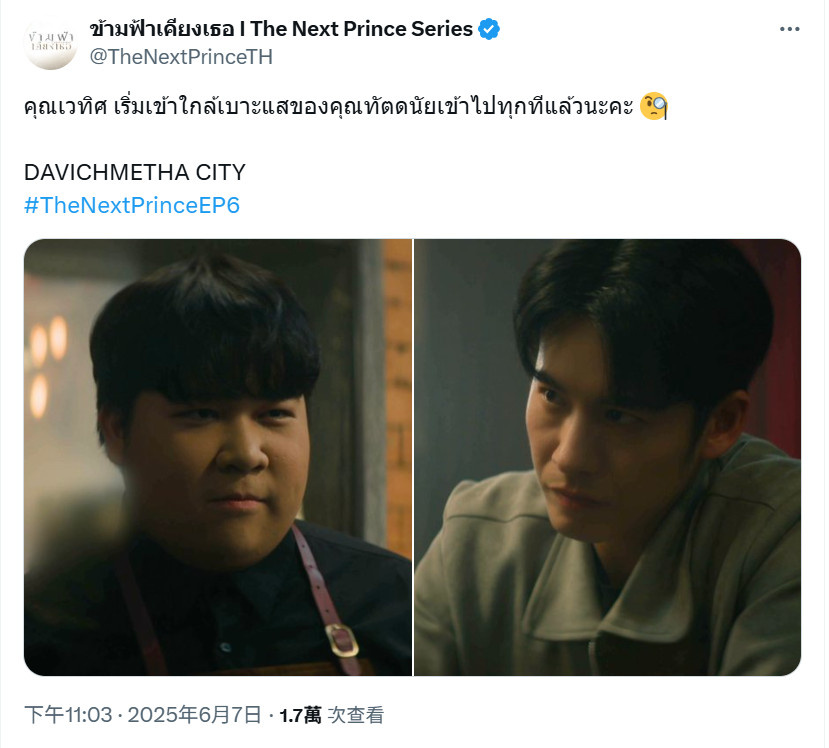Open the left photo with the man in apron

(218, 457)
